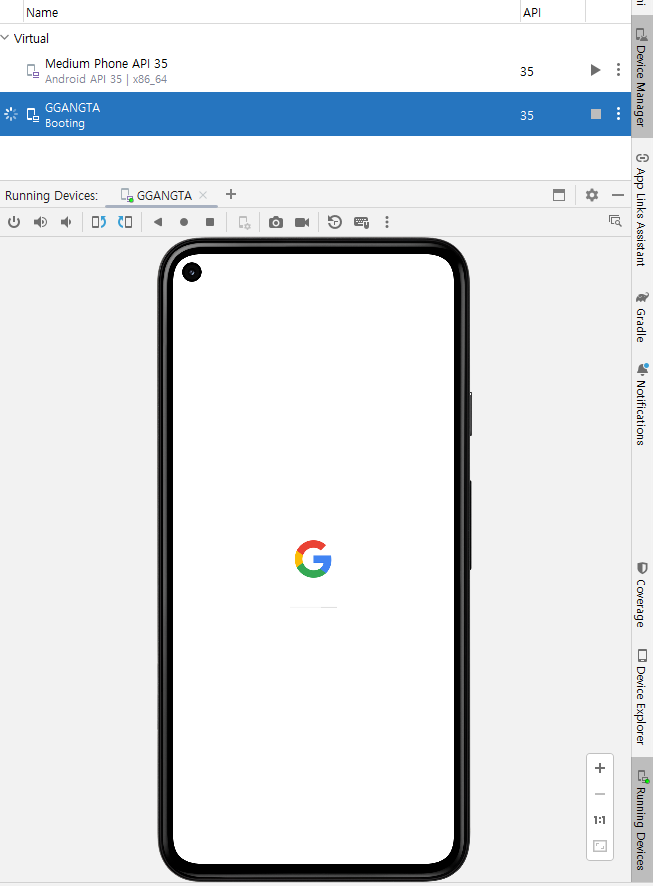This screenshot has height=886, width=653.
Task: Click the API value 35 for GGANGTA
Action: pyautogui.click(x=526, y=115)
